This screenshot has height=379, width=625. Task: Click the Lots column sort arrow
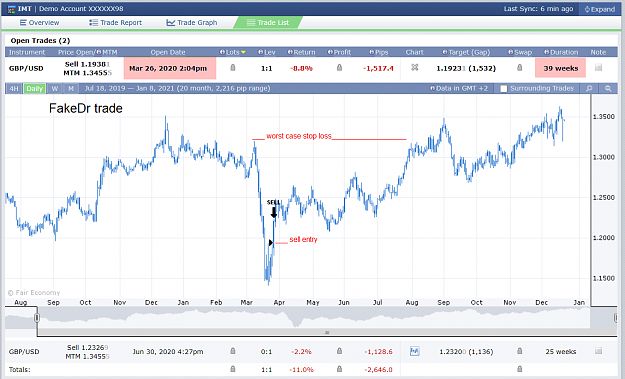(243, 52)
